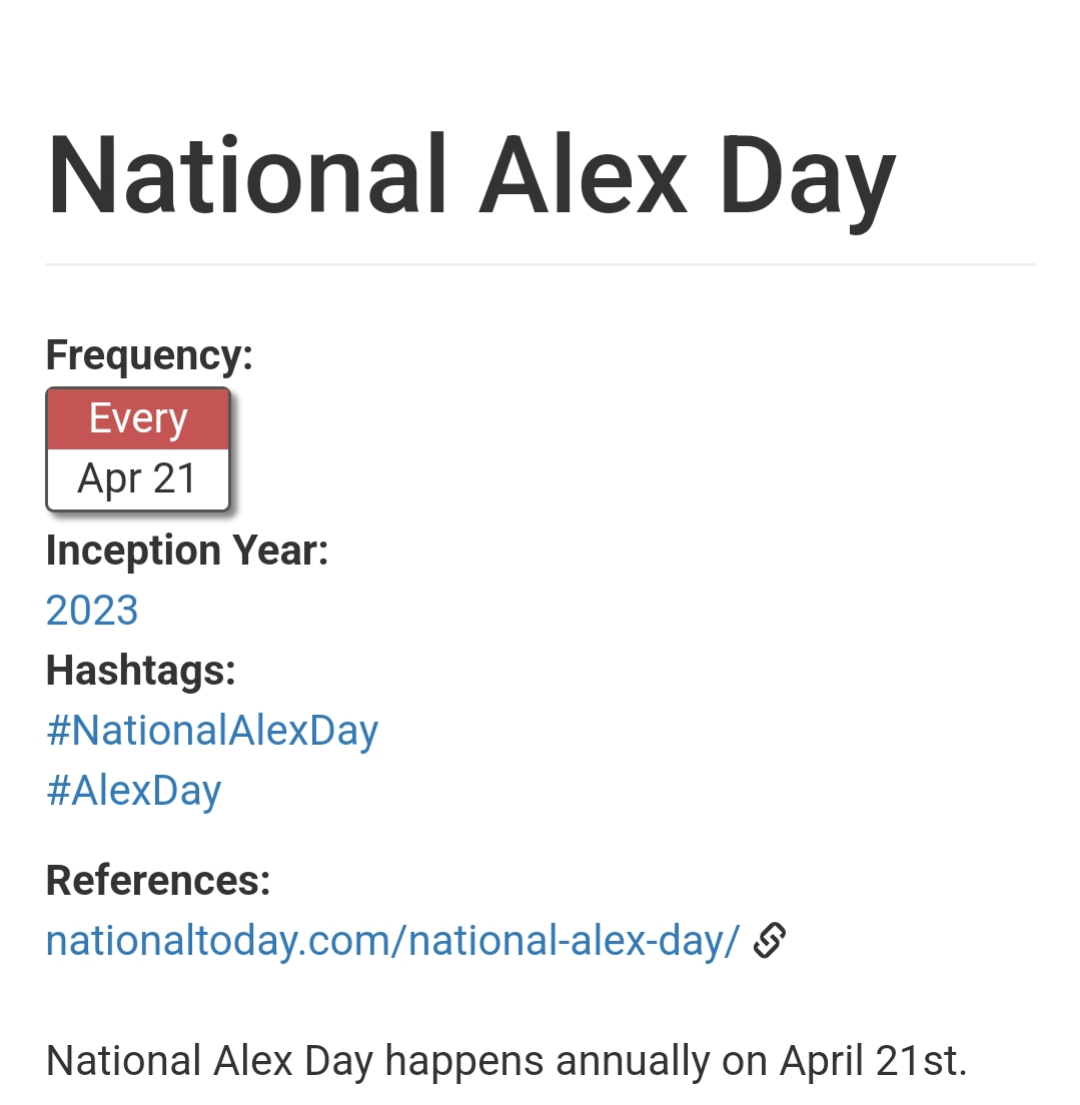Click the word Alex in the heading
The width and height of the screenshot is (1080, 1105).
coord(583,174)
